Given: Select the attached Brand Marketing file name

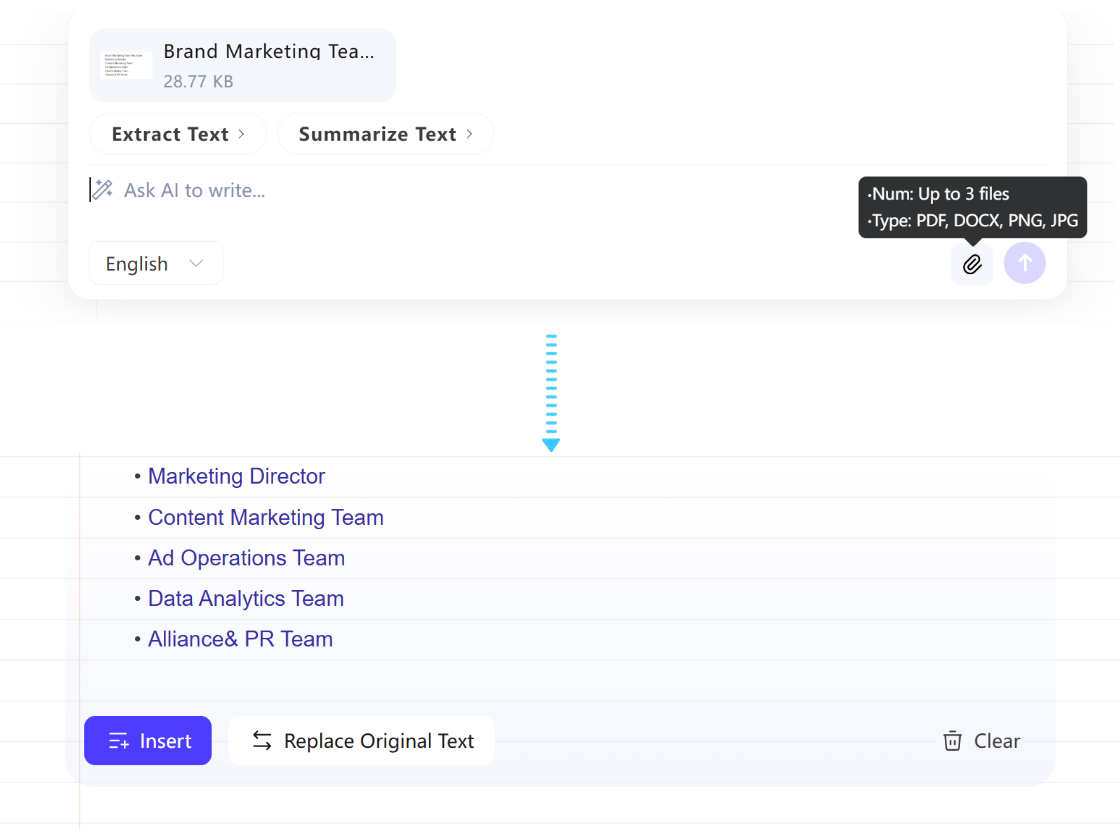Looking at the screenshot, I should point(269,52).
